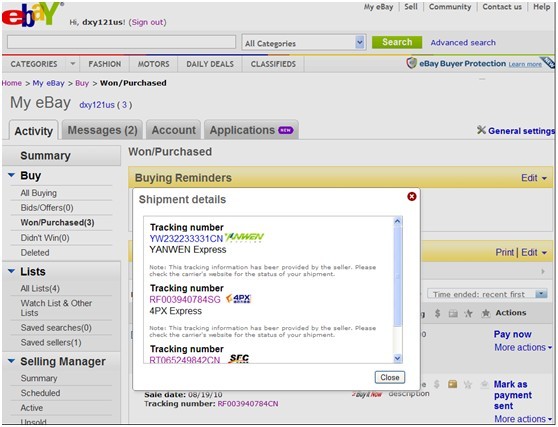Viewport: 558px width, 427px height.
Task: Click the shipped box column header icon
Action: (453, 314)
